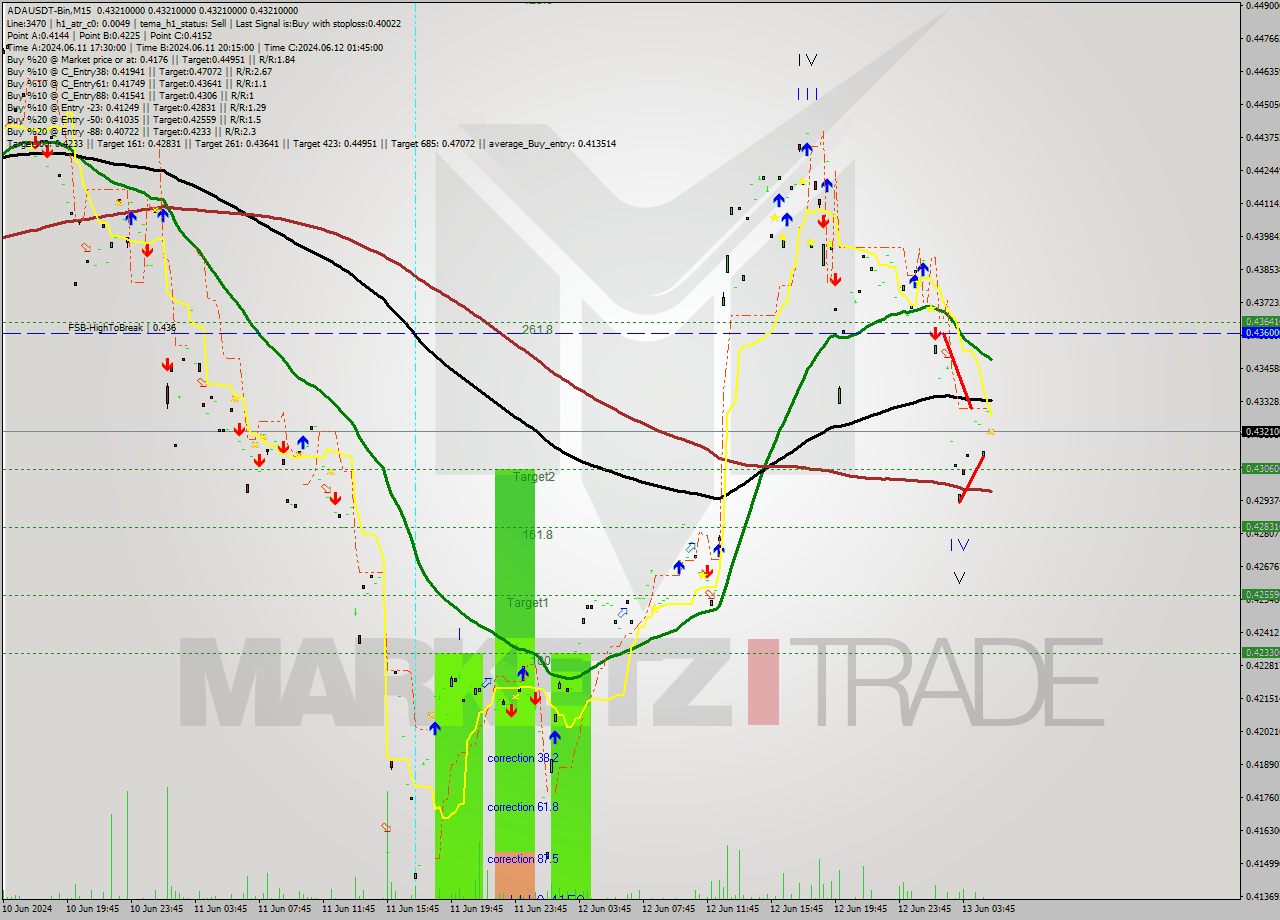This screenshot has width=1280, height=920.
Task: Click the '11 Jun 03:45' time axis label
Action: 221,910
